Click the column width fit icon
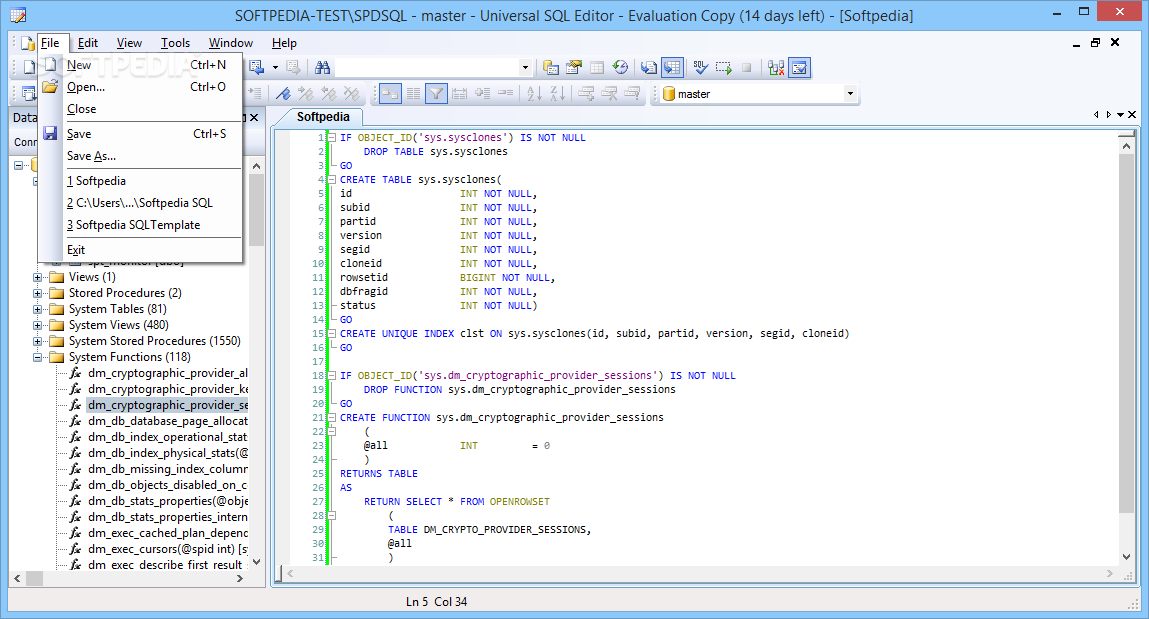Image resolution: width=1149 pixels, height=619 pixels. coord(459,94)
